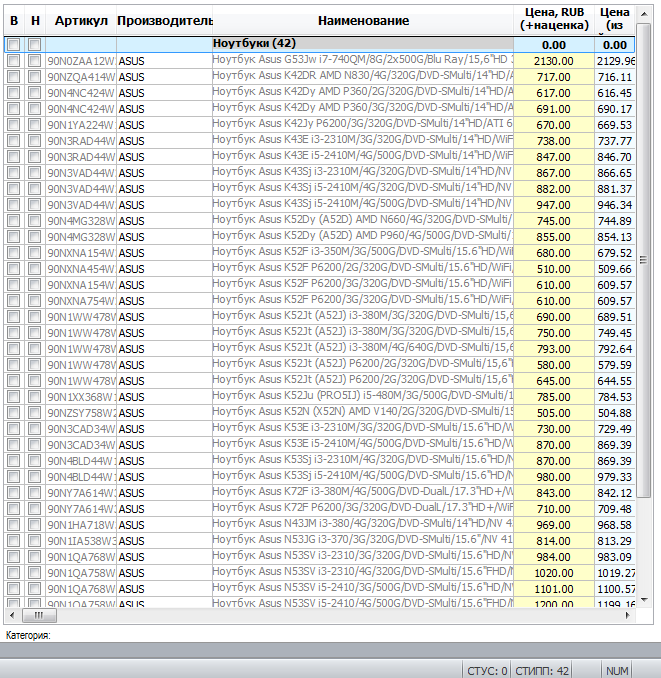Click the price cell 617.00
The height and width of the screenshot is (678, 661).
[x=554, y=93]
